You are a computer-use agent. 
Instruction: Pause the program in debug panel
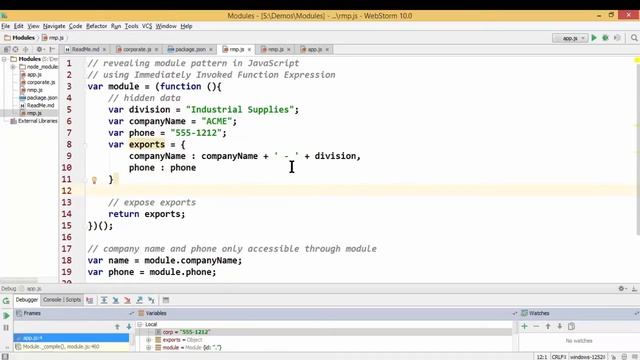click(x=6, y=327)
